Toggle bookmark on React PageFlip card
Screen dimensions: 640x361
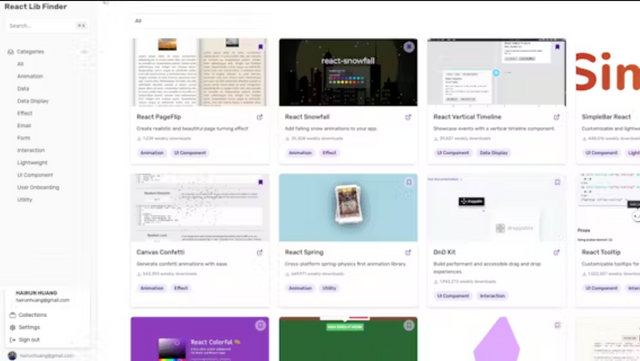[260, 47]
